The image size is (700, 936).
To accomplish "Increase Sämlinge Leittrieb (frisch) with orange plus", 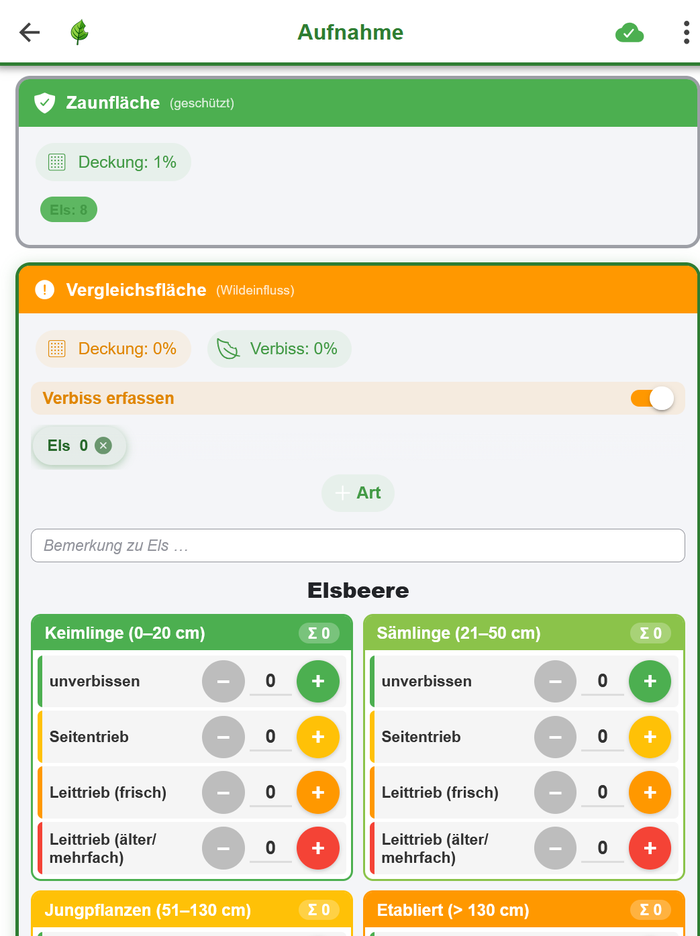I will [650, 792].
